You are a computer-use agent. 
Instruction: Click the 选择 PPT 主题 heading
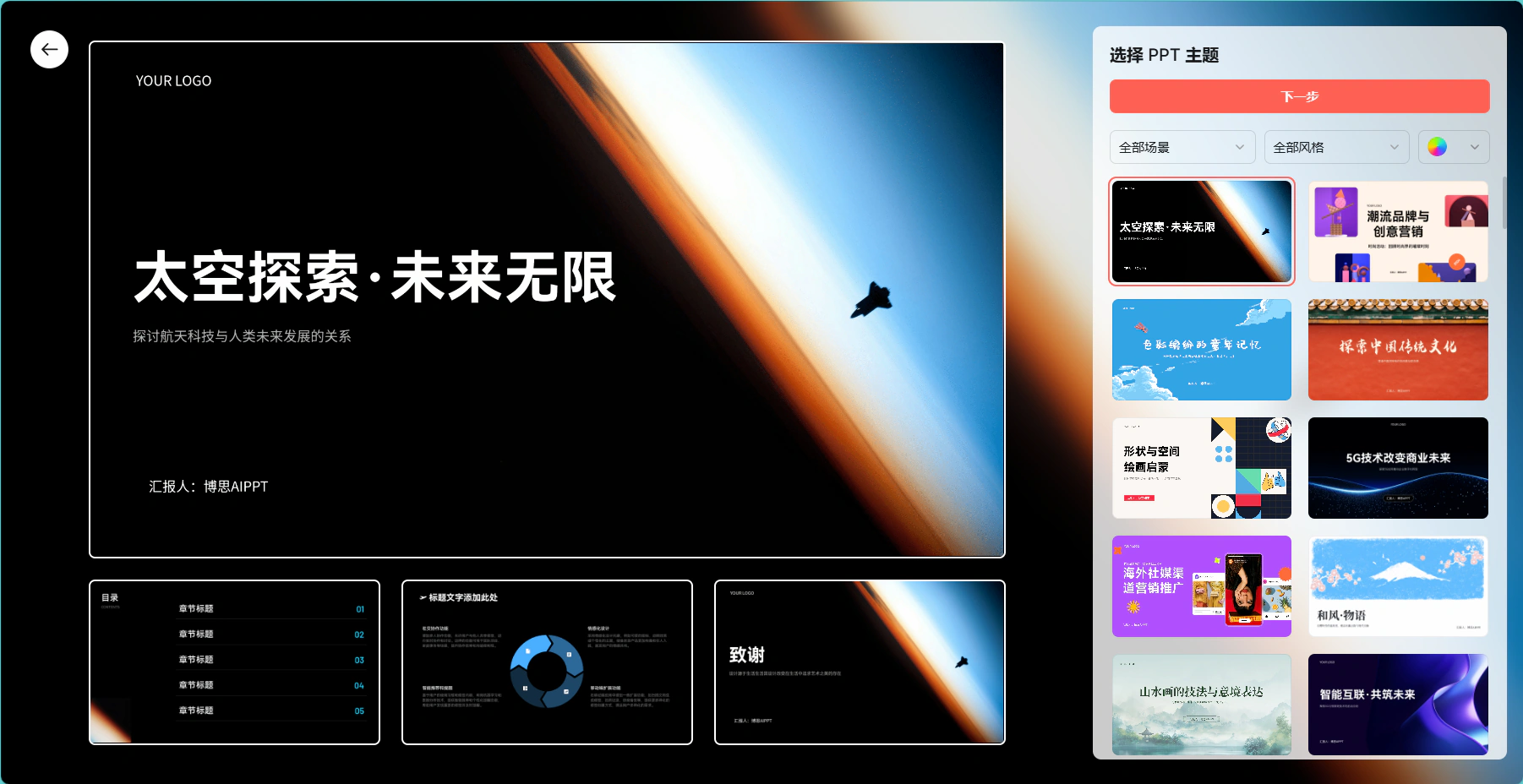1164,55
